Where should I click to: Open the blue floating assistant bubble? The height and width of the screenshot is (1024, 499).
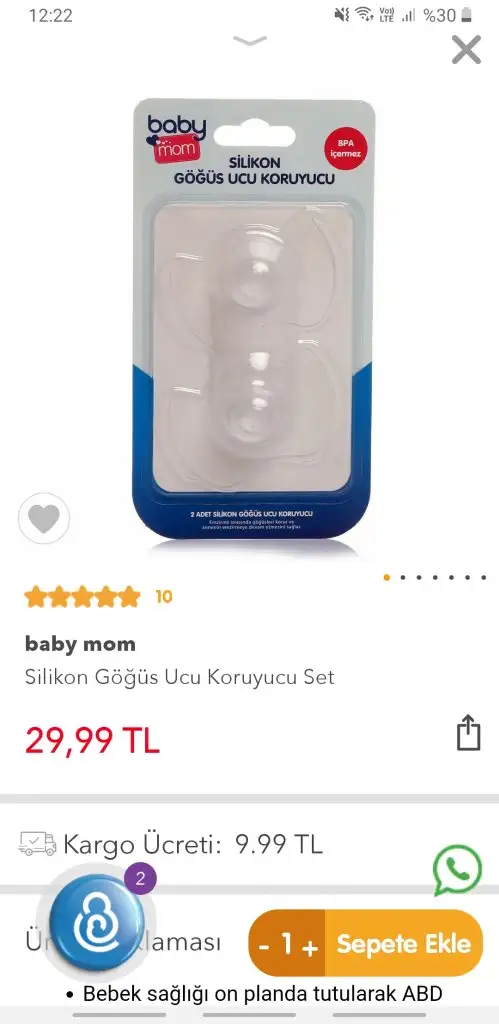(97, 922)
